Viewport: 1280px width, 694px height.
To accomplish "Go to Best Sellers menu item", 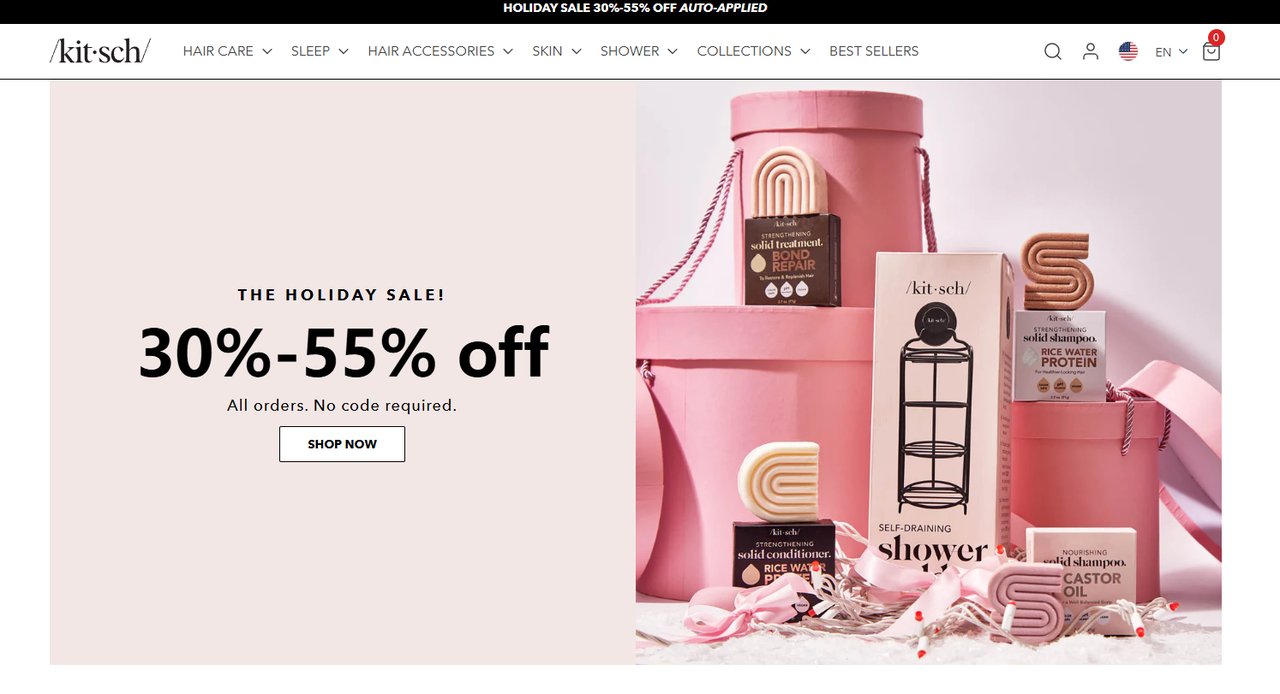I will click(x=874, y=51).
